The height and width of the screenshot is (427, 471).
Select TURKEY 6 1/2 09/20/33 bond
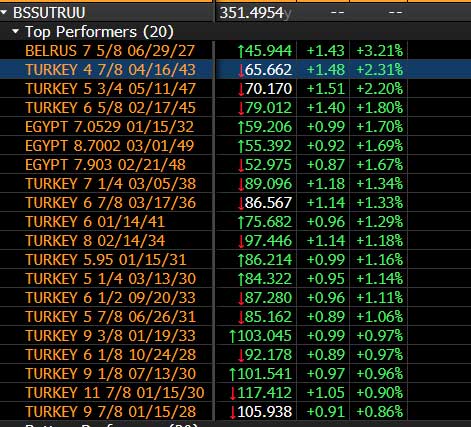[x=110, y=298]
